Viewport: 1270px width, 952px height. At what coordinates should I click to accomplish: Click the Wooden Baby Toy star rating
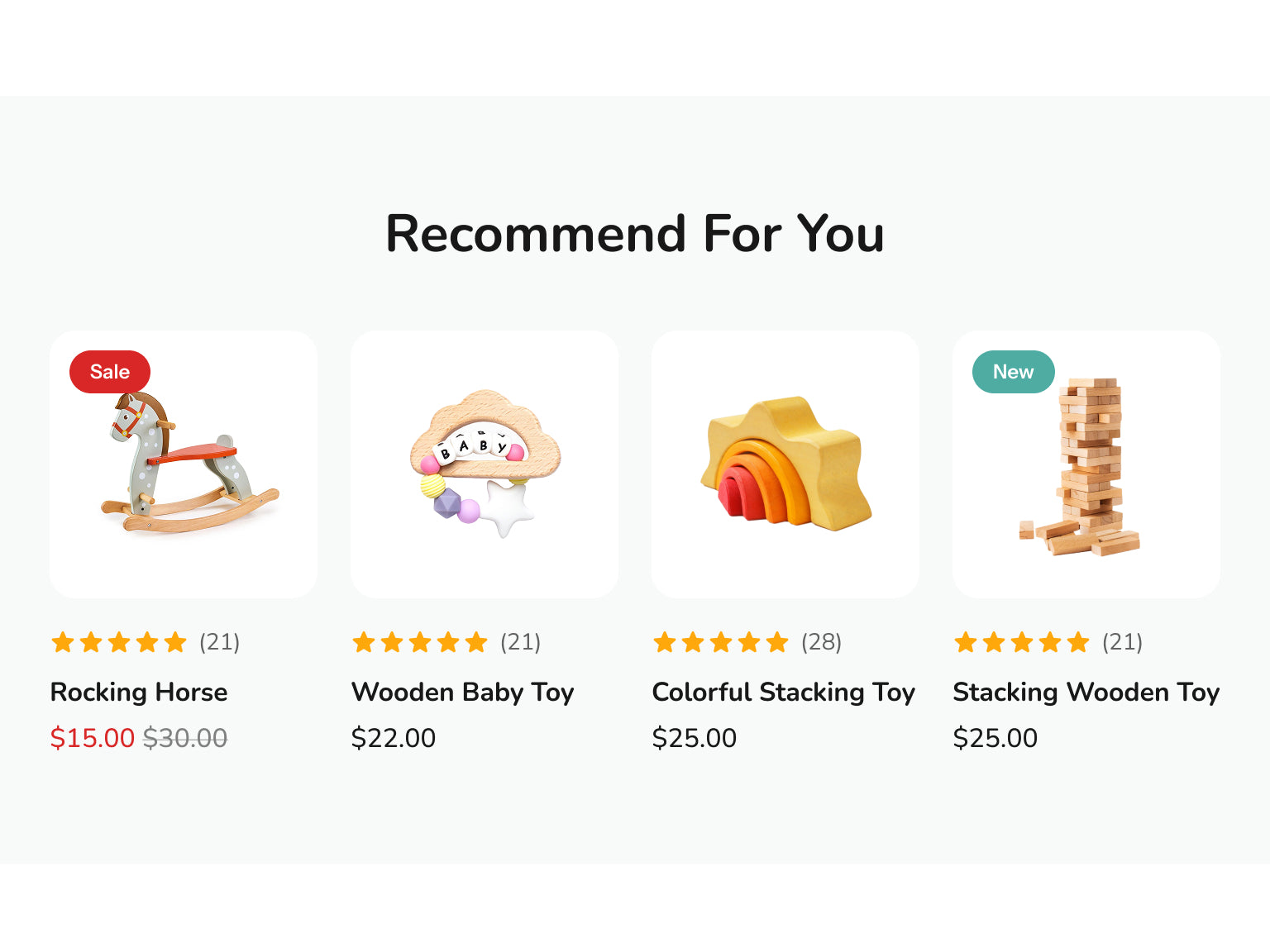click(420, 642)
